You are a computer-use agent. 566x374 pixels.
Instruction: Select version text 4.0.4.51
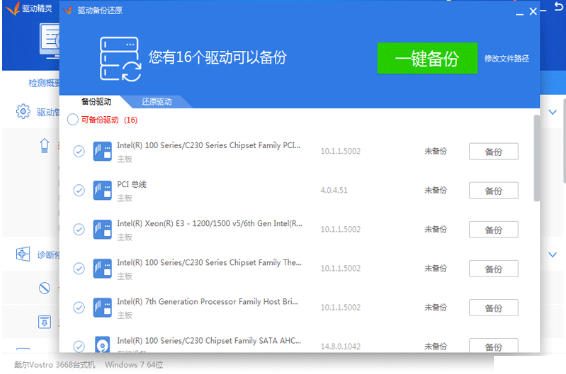pyautogui.click(x=334, y=190)
